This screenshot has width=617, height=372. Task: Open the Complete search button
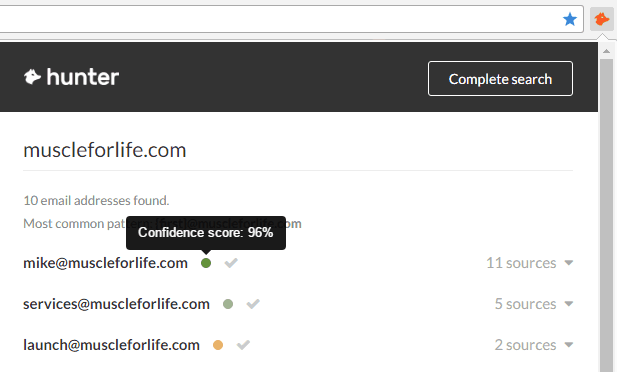point(500,78)
